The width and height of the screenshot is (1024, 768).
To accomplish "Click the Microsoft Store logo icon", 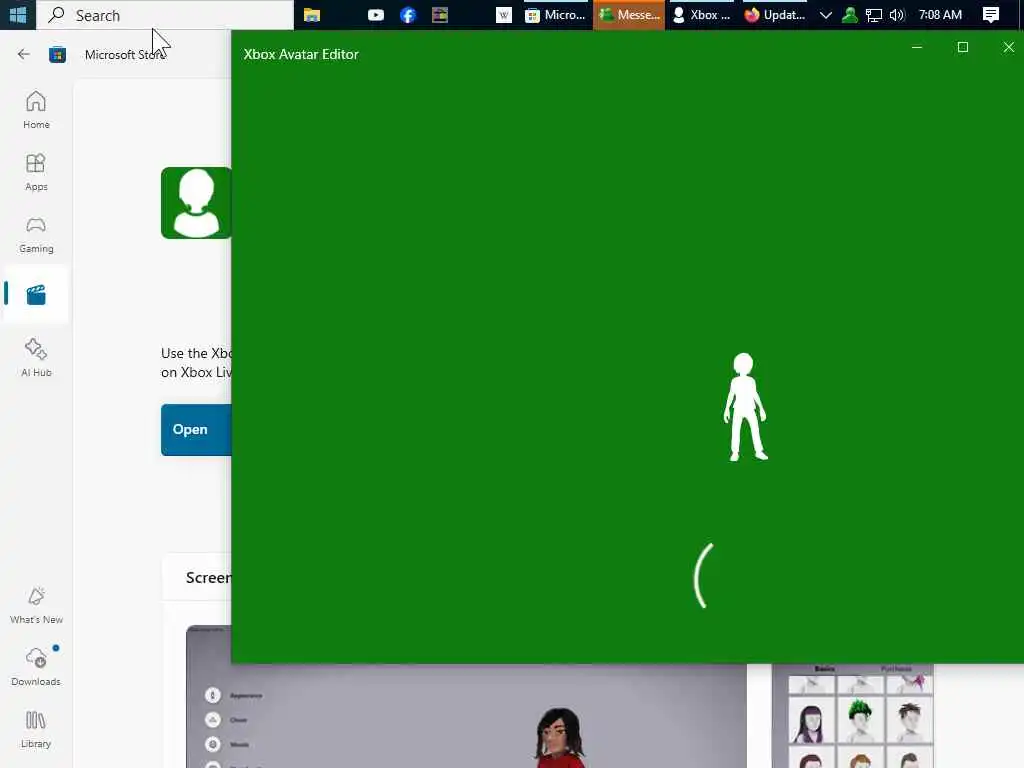I will (57, 54).
